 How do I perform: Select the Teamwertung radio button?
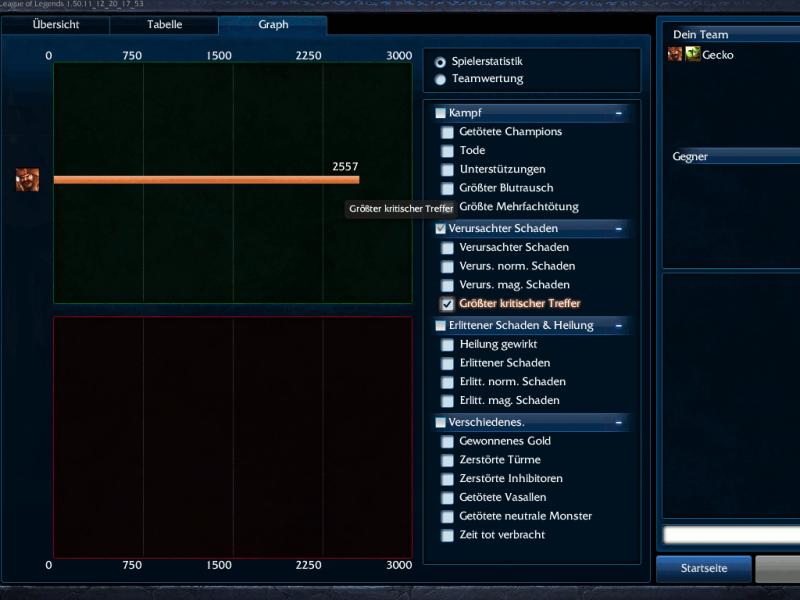coord(441,79)
